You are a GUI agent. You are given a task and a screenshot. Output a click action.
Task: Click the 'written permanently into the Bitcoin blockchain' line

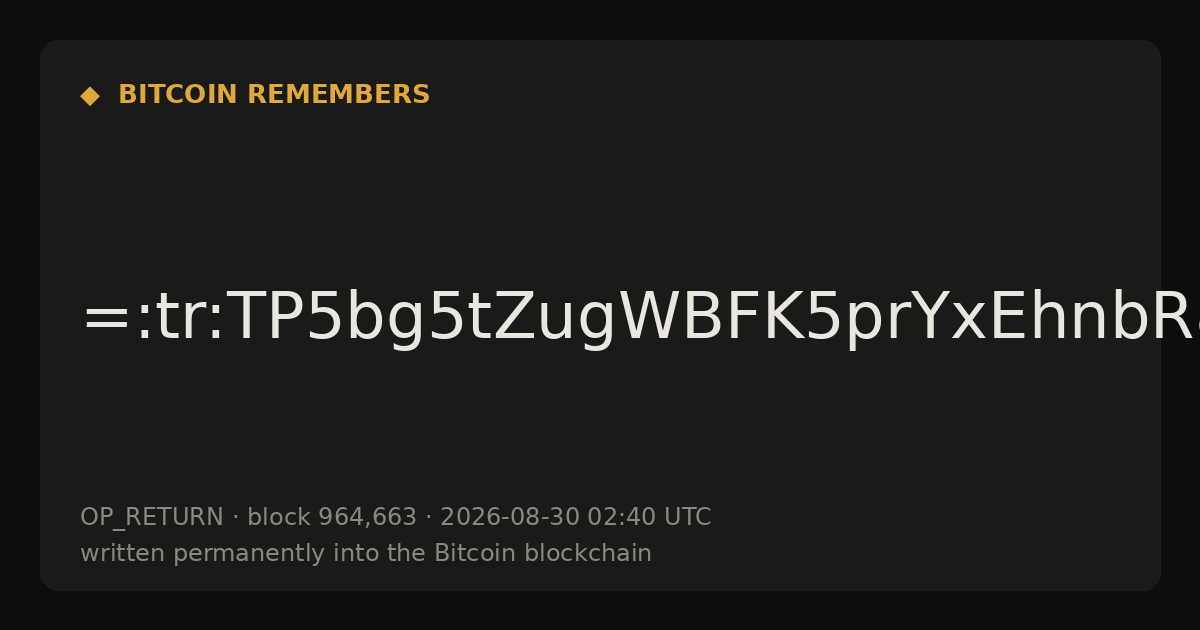(366, 554)
